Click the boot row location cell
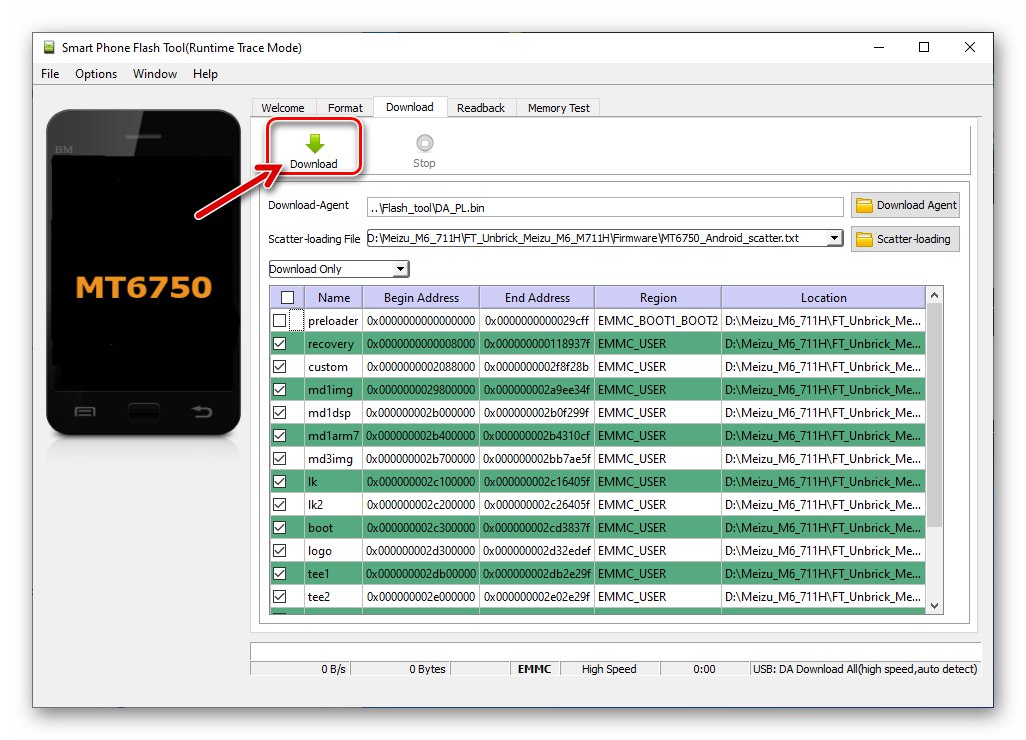 [x=823, y=528]
